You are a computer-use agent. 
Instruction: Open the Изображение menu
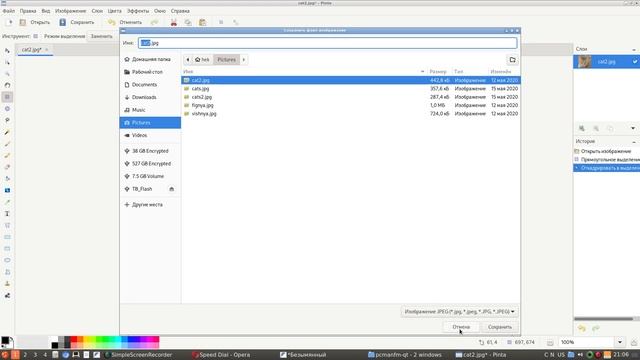click(71, 11)
